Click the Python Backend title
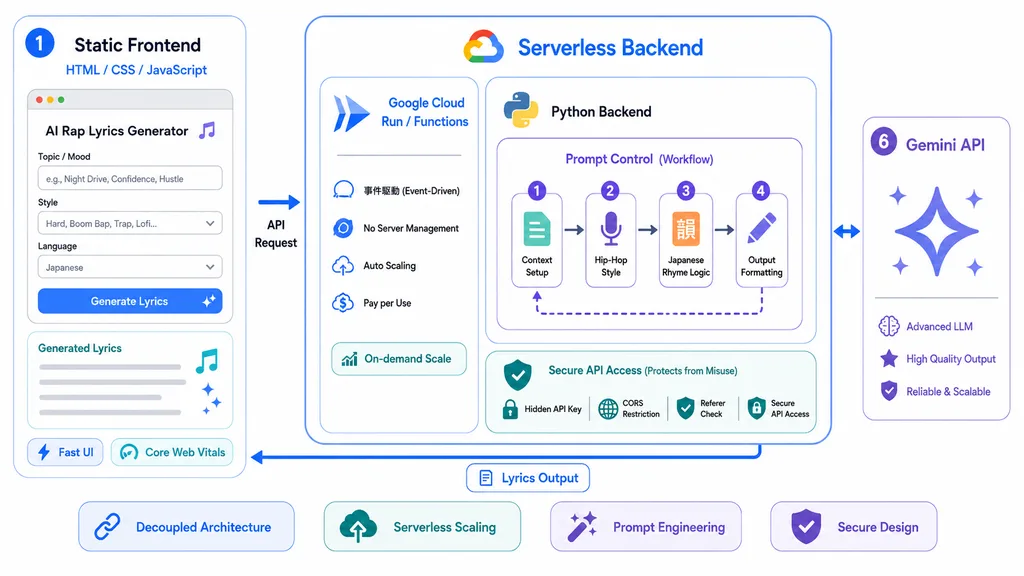The image size is (1024, 576). tap(601, 112)
